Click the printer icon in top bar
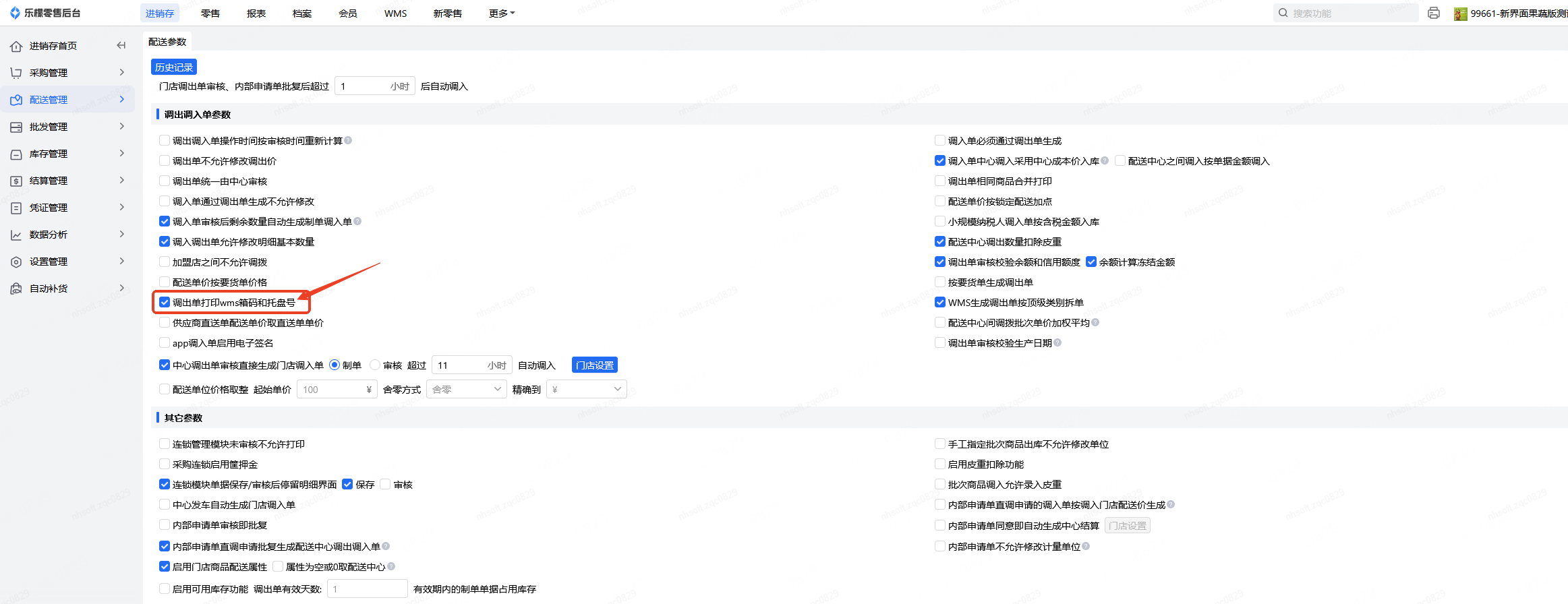1568x604 pixels. point(1434,13)
